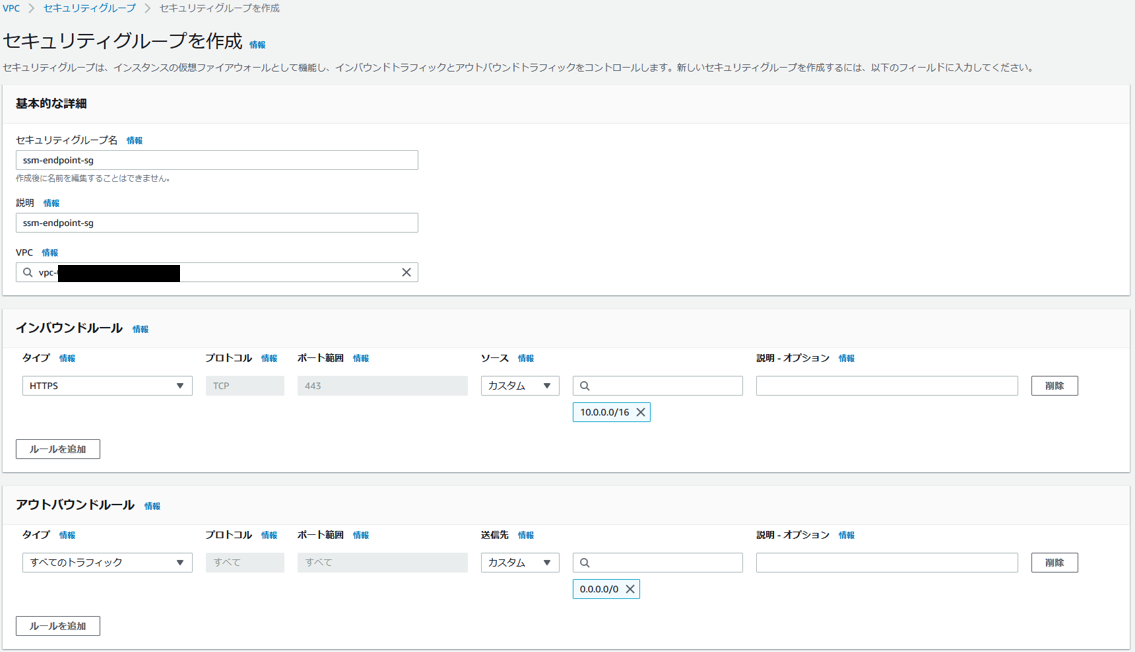Click the VPC field magnifier icon

click(28, 272)
